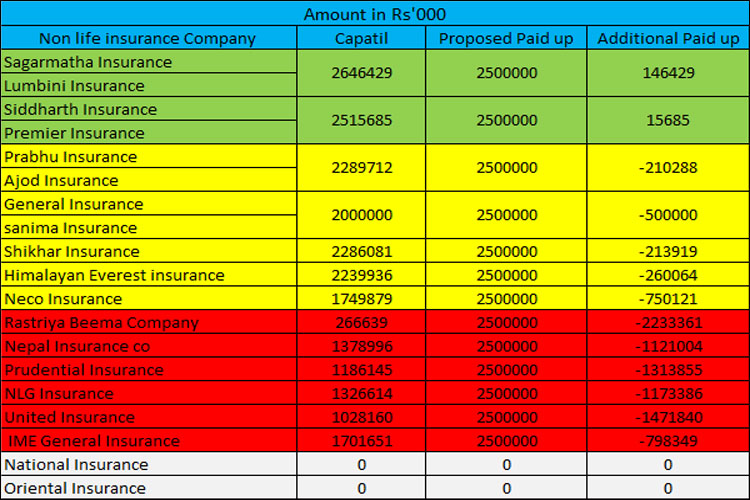Select the Oriental Insurance cell

coord(75,488)
